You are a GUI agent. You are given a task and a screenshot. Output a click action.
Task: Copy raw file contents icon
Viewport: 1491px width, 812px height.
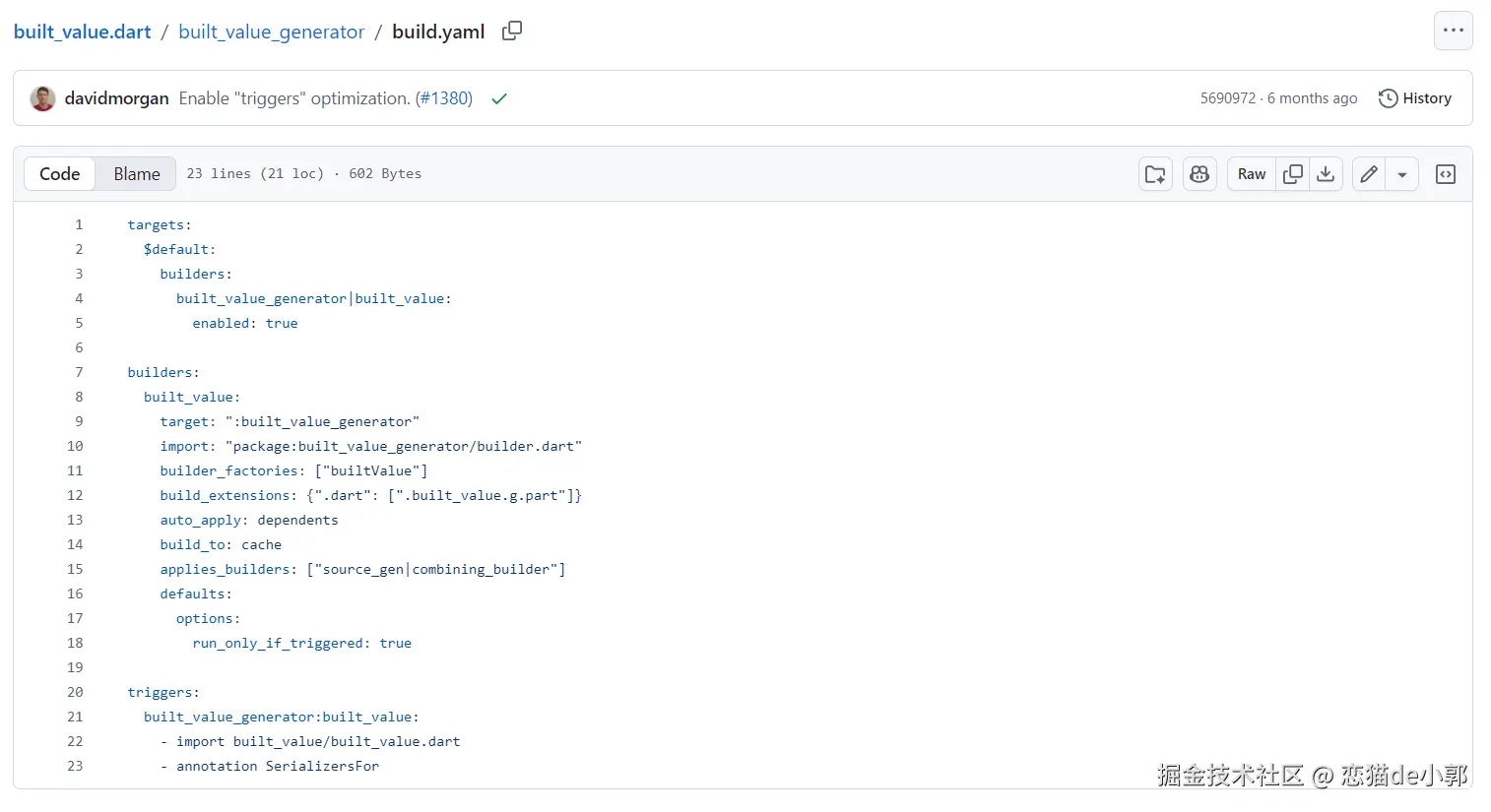(1293, 174)
